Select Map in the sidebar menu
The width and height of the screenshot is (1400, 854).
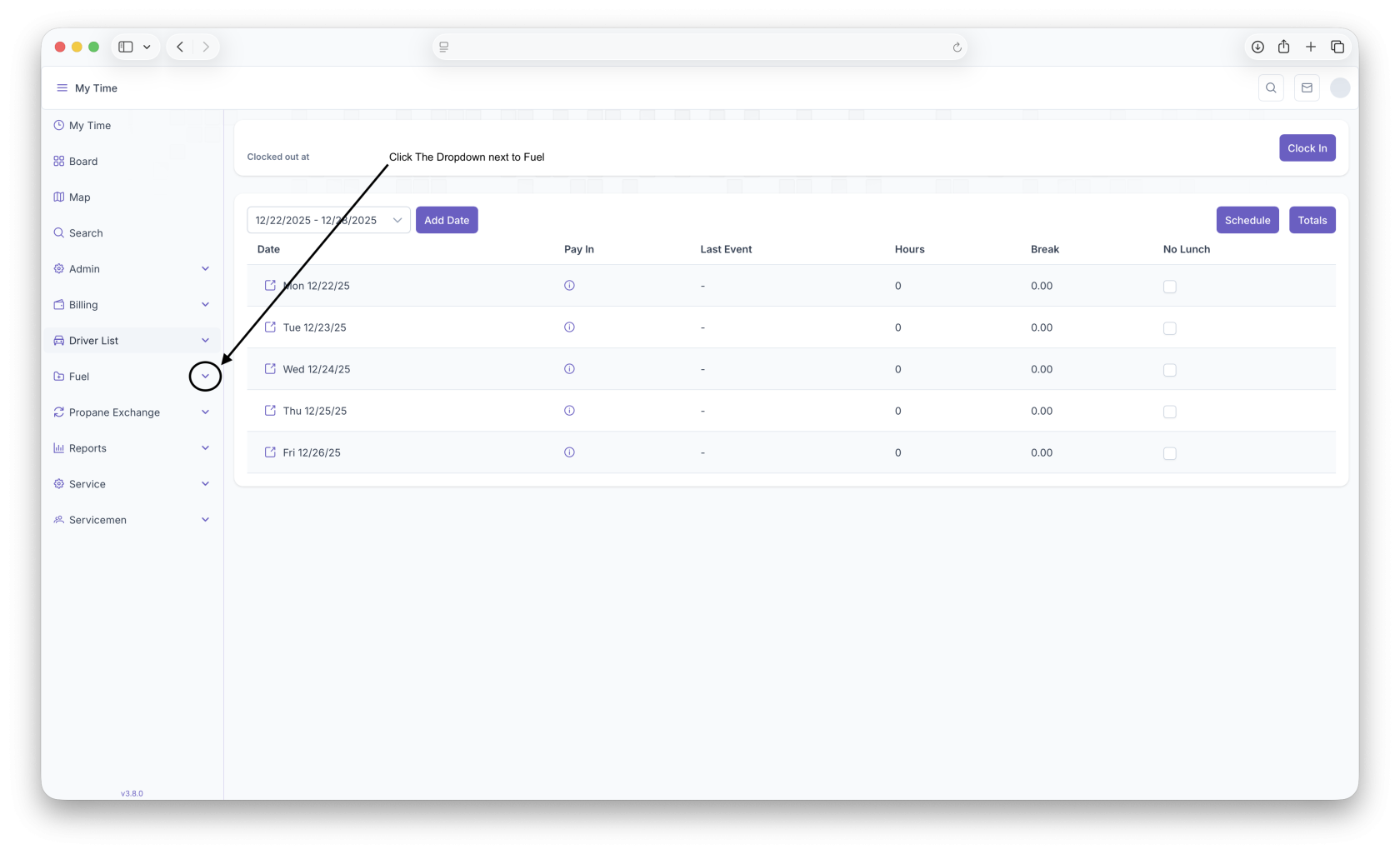click(x=80, y=197)
